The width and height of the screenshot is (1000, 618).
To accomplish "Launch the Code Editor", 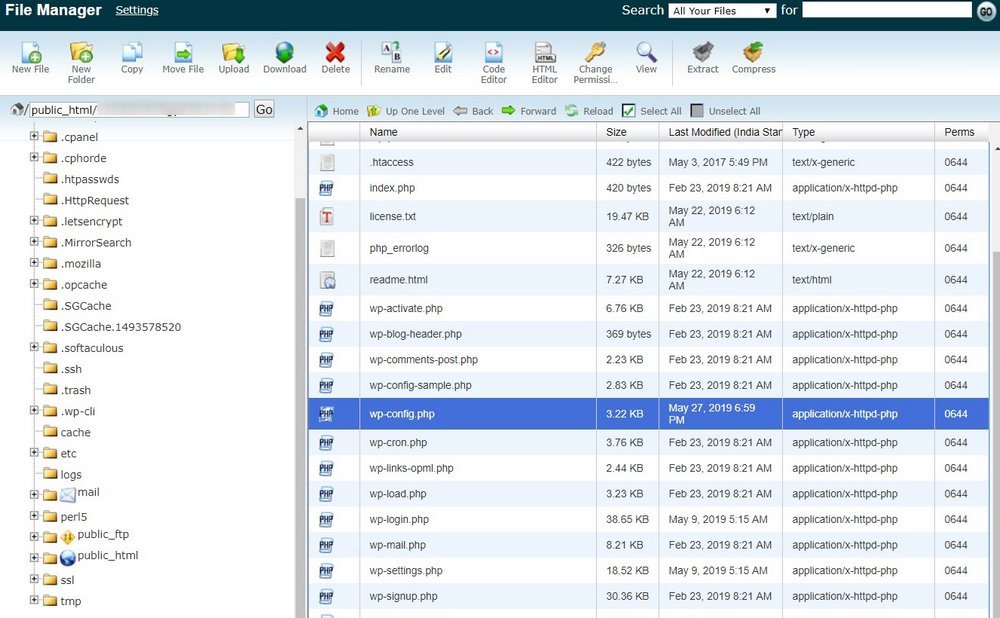I will click(494, 63).
